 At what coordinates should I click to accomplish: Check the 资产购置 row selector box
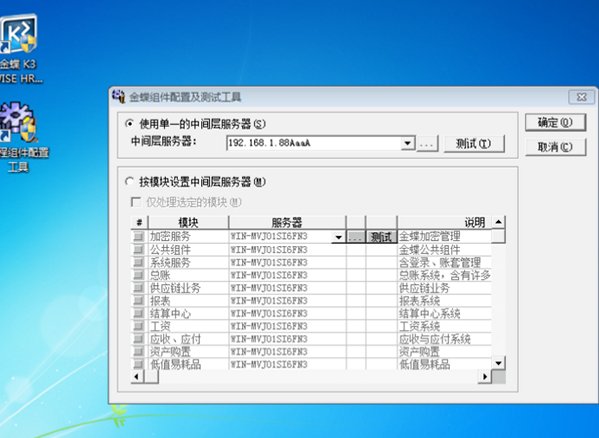tap(138, 352)
